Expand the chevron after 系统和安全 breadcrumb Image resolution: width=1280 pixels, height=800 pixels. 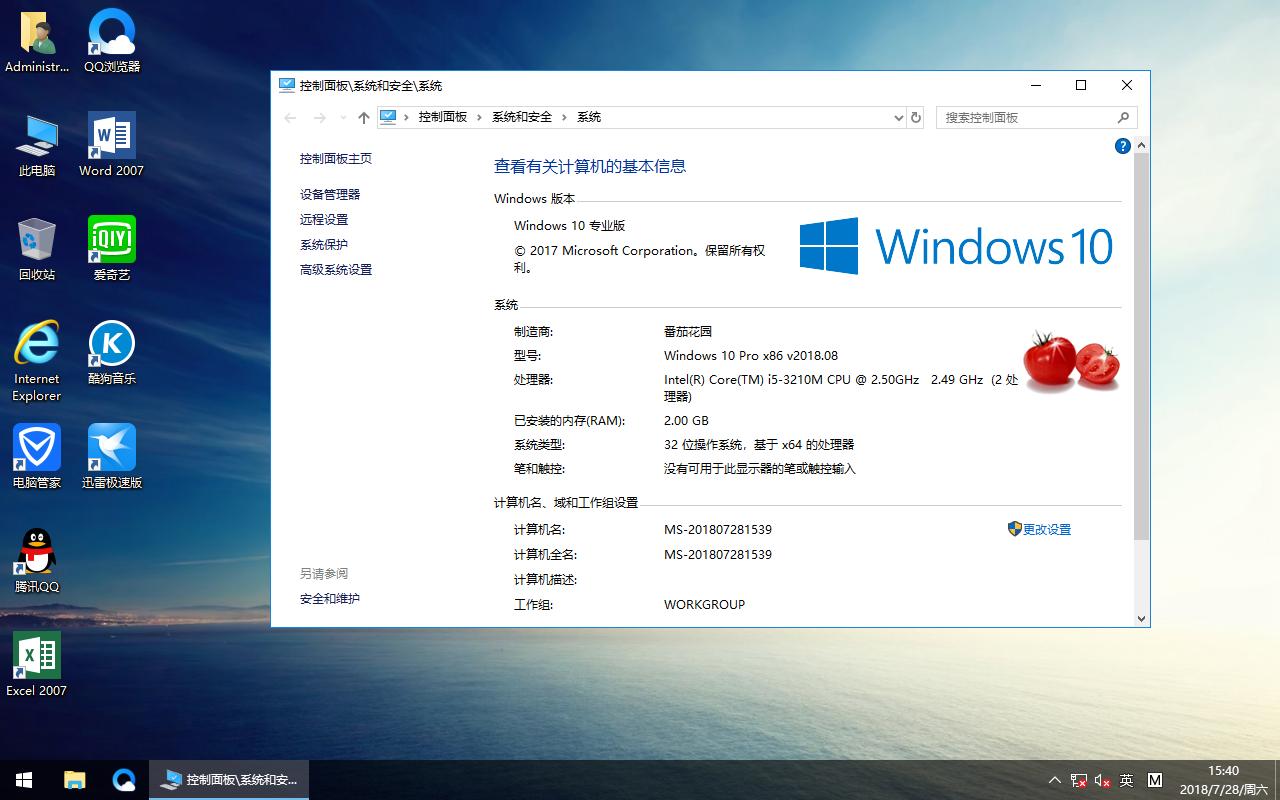pyautogui.click(x=563, y=117)
